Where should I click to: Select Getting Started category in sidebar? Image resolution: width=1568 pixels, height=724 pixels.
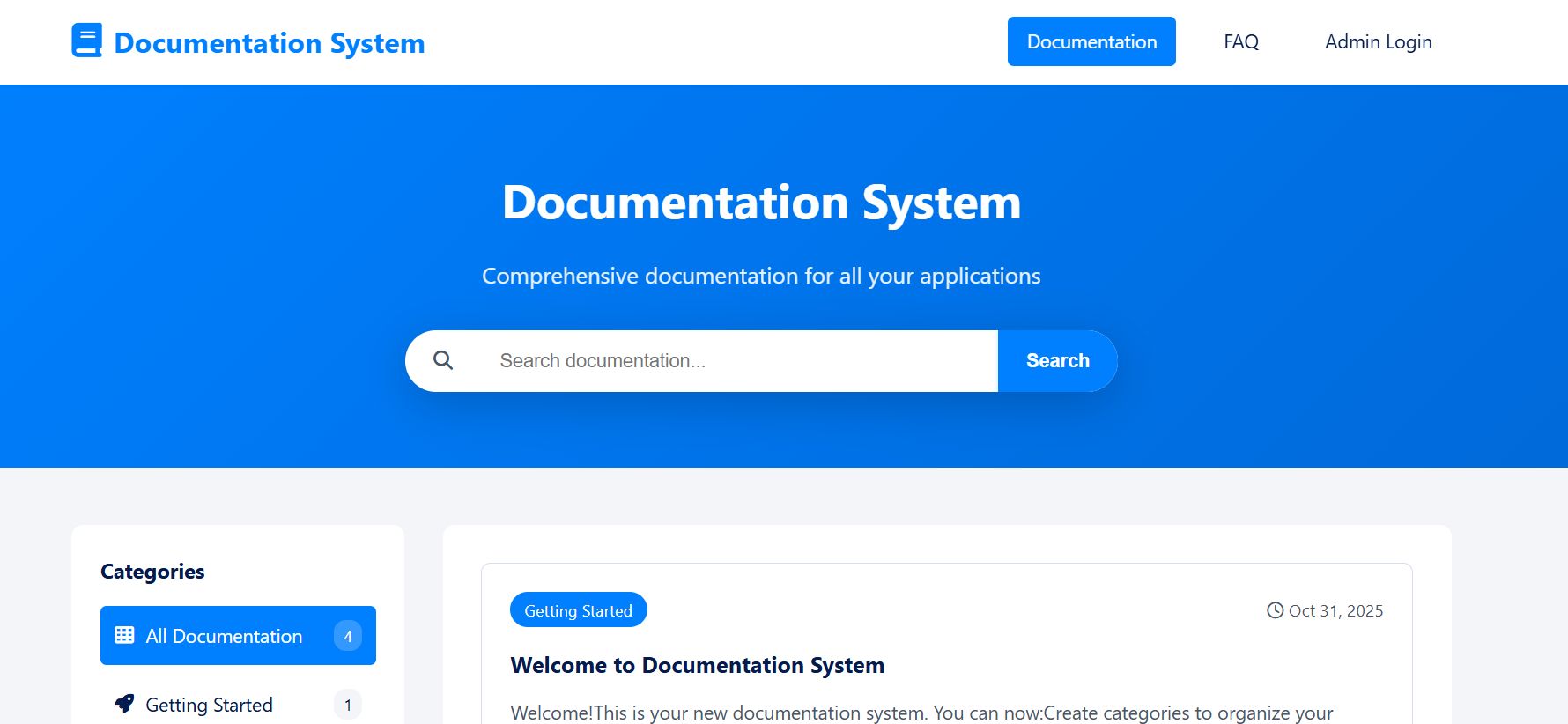click(x=238, y=704)
